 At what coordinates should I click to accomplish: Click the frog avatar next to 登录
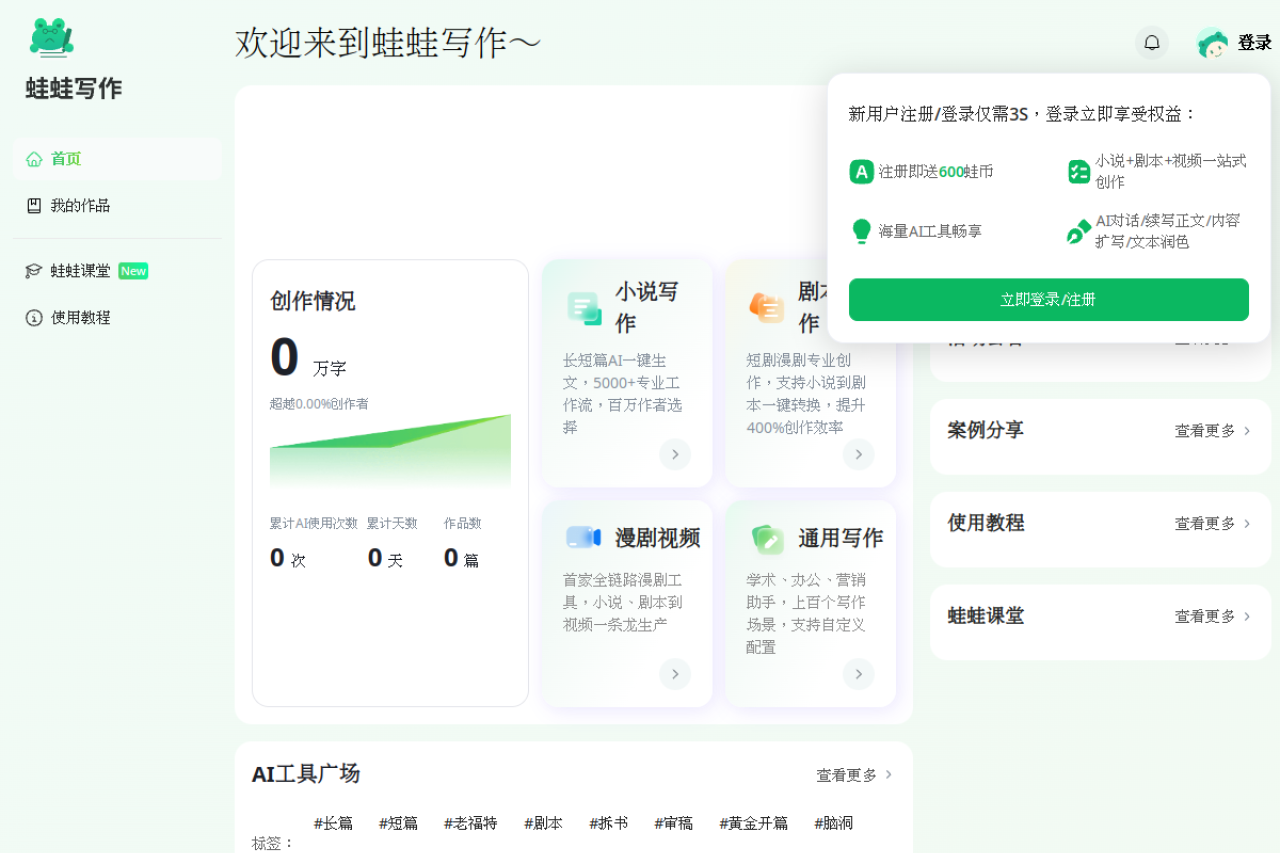pyautogui.click(x=1212, y=43)
